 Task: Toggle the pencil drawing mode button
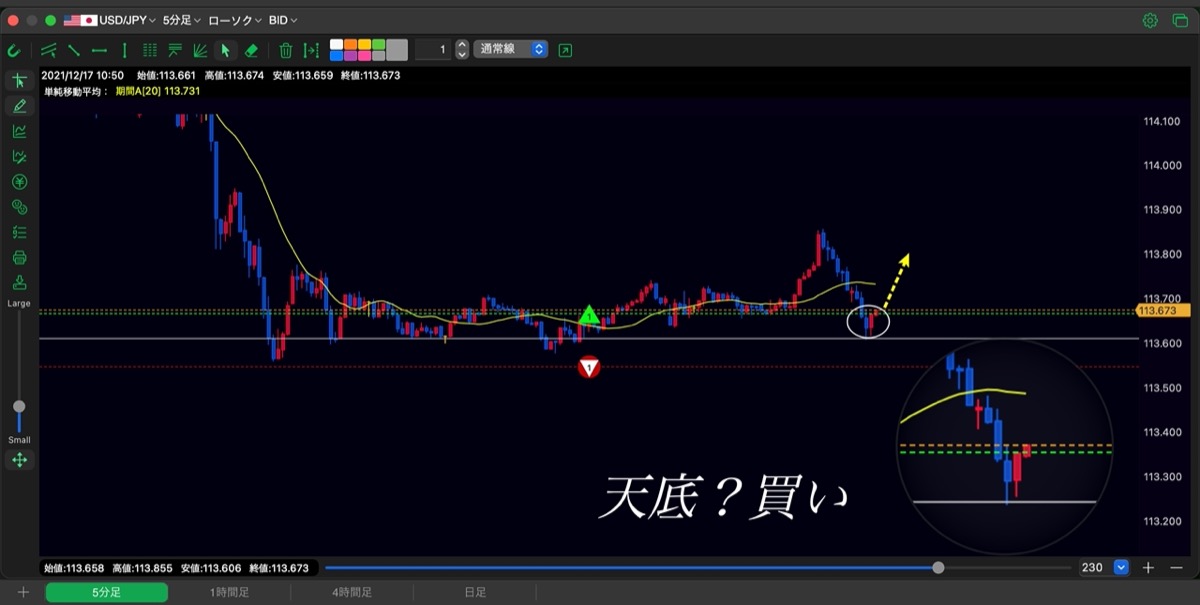[19, 106]
